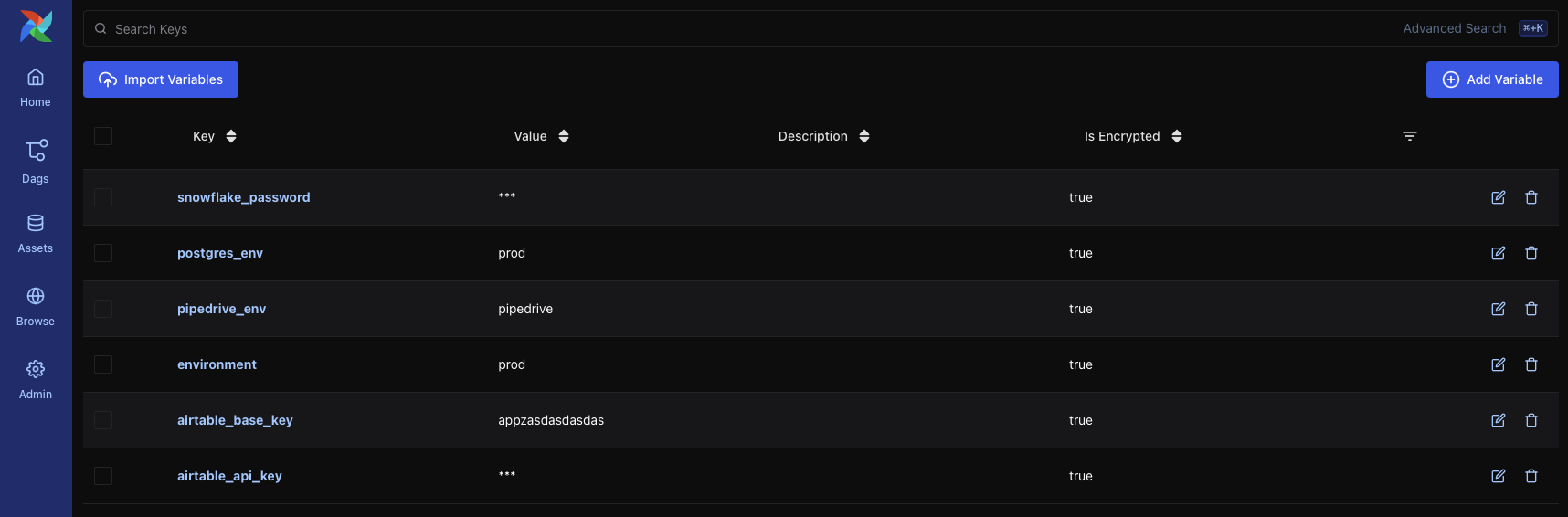Edit the airtable_base_key variable

pyautogui.click(x=1498, y=420)
